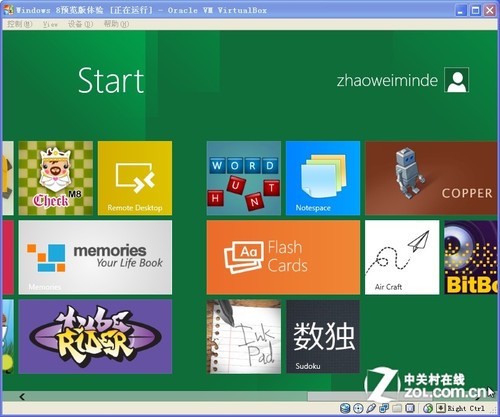Click the VirtualBox USB devices status icon

point(371,408)
